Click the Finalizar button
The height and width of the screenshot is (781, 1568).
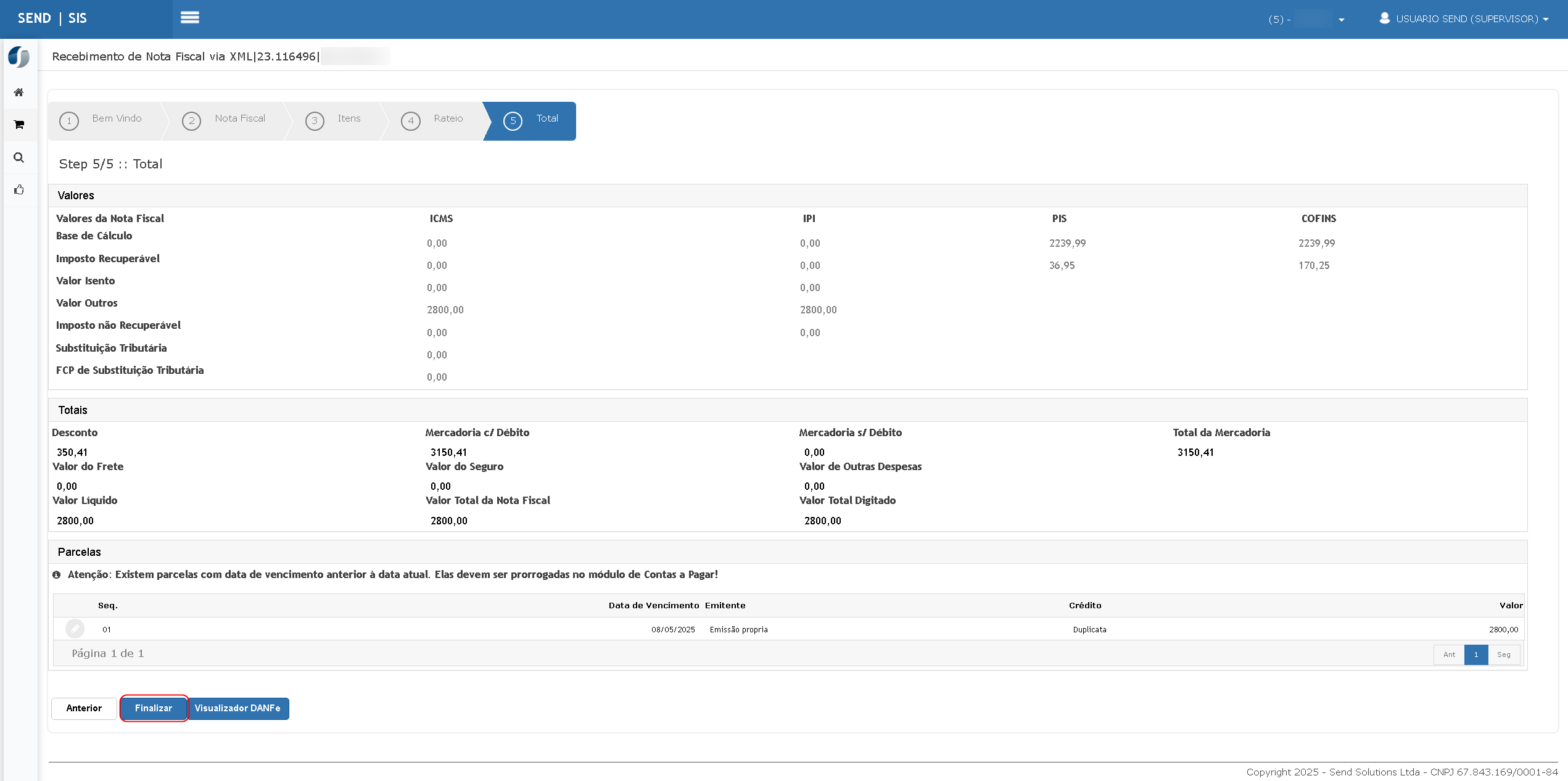point(154,708)
